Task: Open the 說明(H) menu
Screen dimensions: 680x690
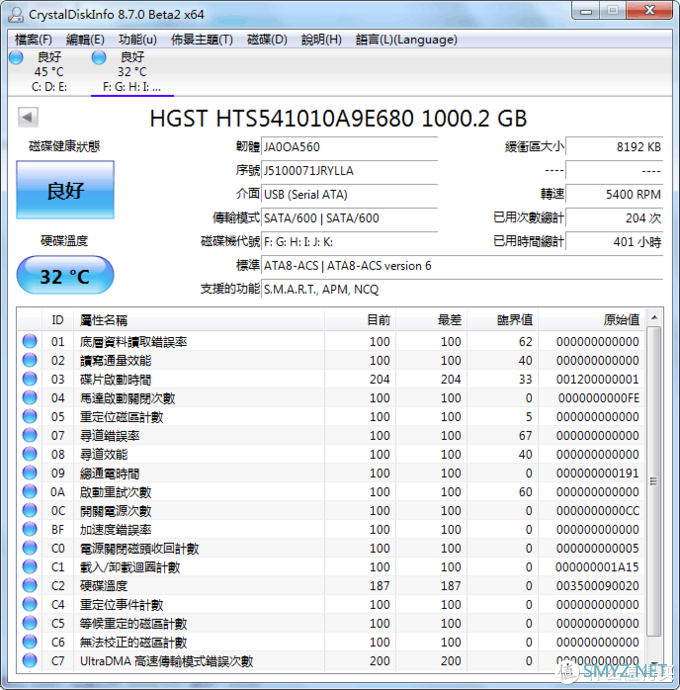Action: point(321,40)
